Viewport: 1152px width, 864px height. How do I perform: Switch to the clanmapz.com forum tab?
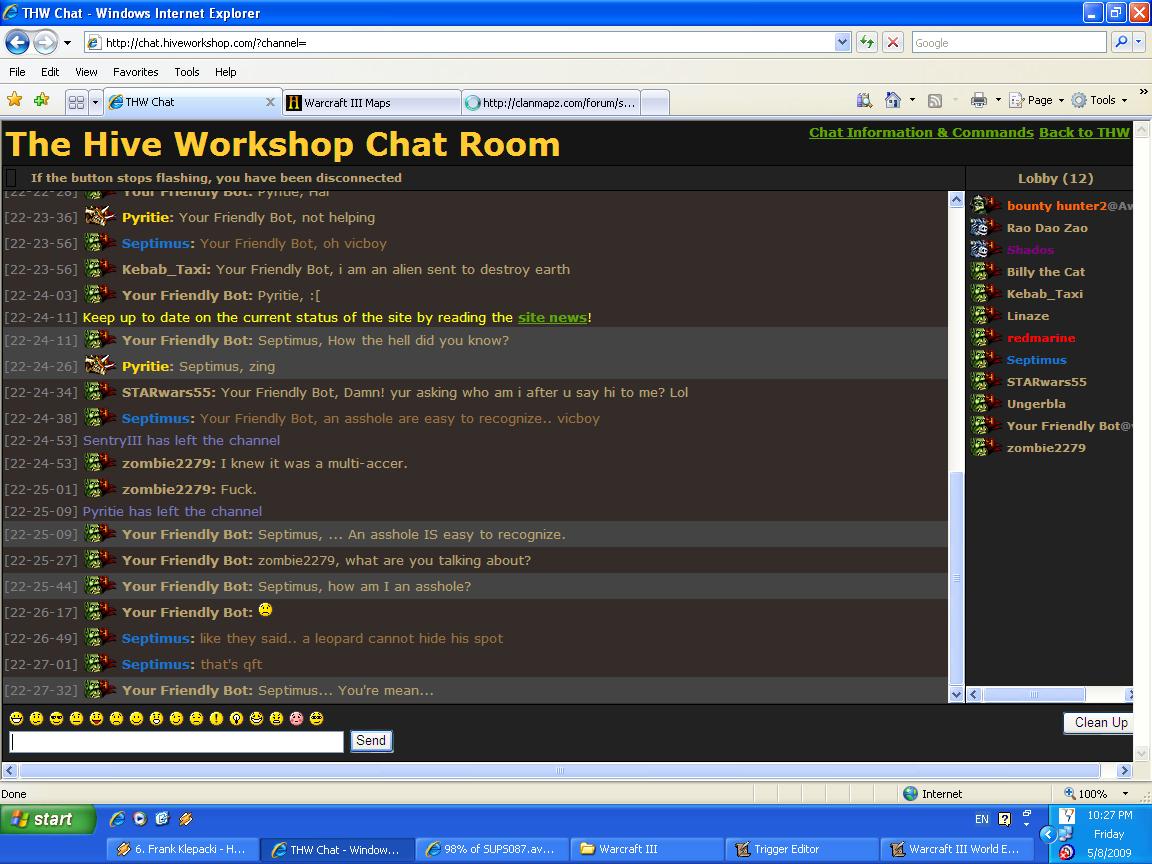point(552,103)
